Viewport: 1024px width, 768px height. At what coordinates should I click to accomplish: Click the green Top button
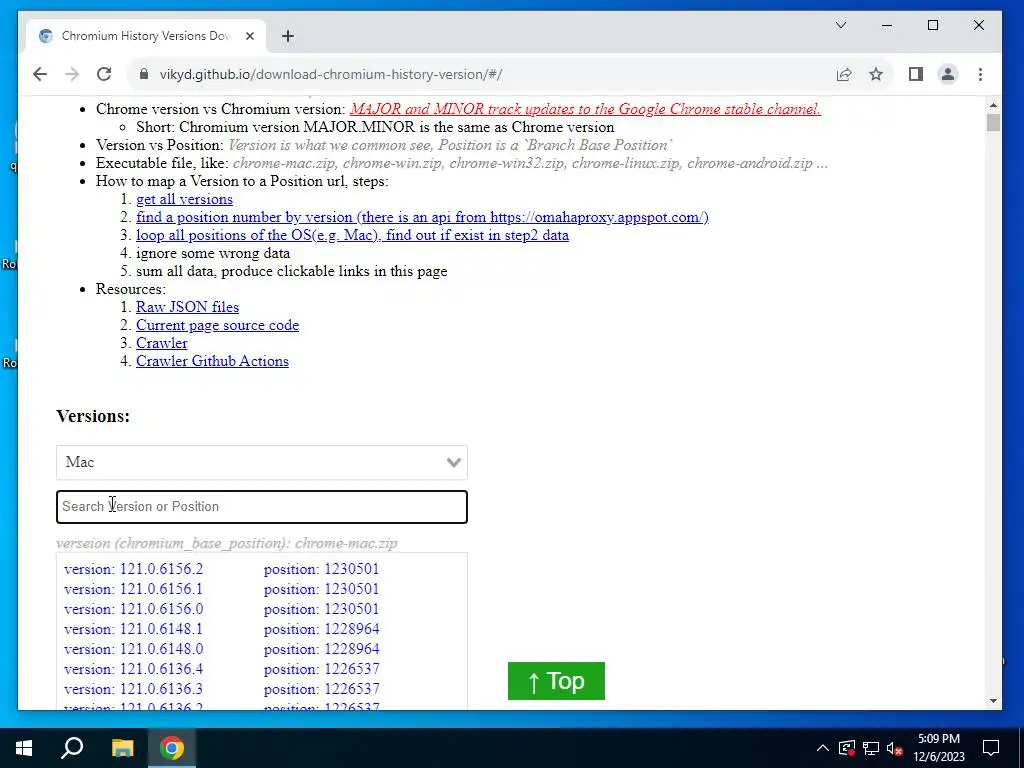(556, 681)
